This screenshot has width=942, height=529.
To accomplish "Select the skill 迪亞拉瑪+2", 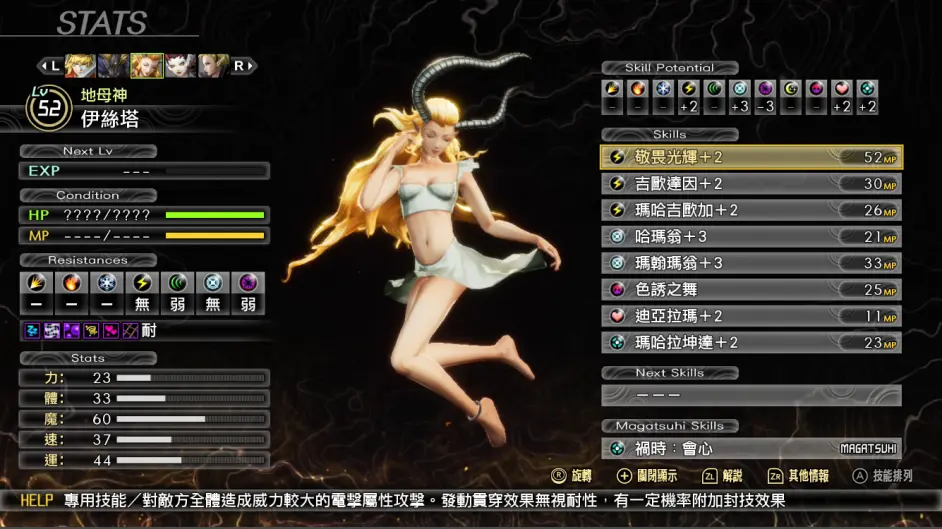I will point(752,316).
